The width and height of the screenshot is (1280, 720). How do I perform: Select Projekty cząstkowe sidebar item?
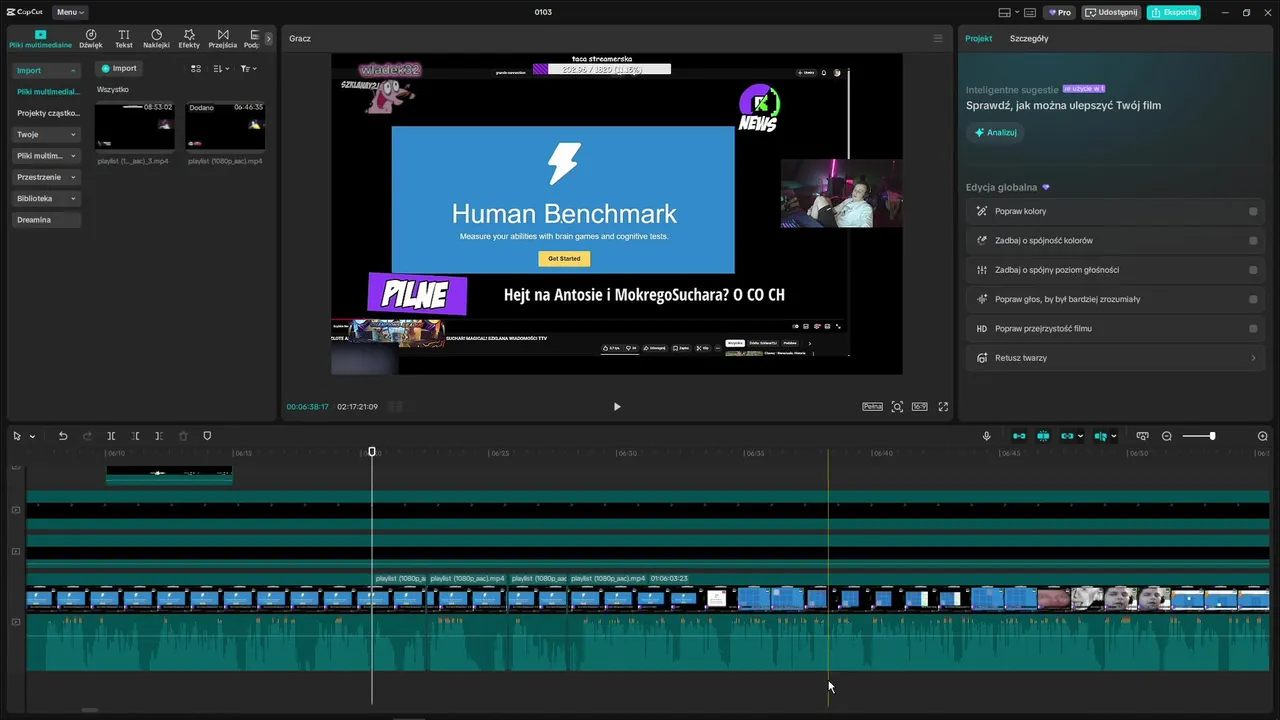tap(47, 113)
